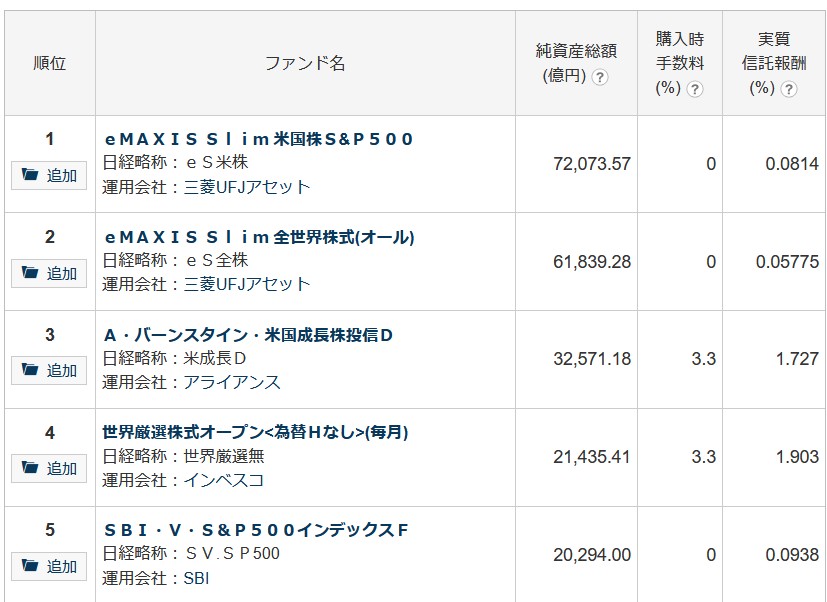The width and height of the screenshot is (827, 602).
Task: Click the help icon beside 実質信託報酬
Action: tap(789, 88)
